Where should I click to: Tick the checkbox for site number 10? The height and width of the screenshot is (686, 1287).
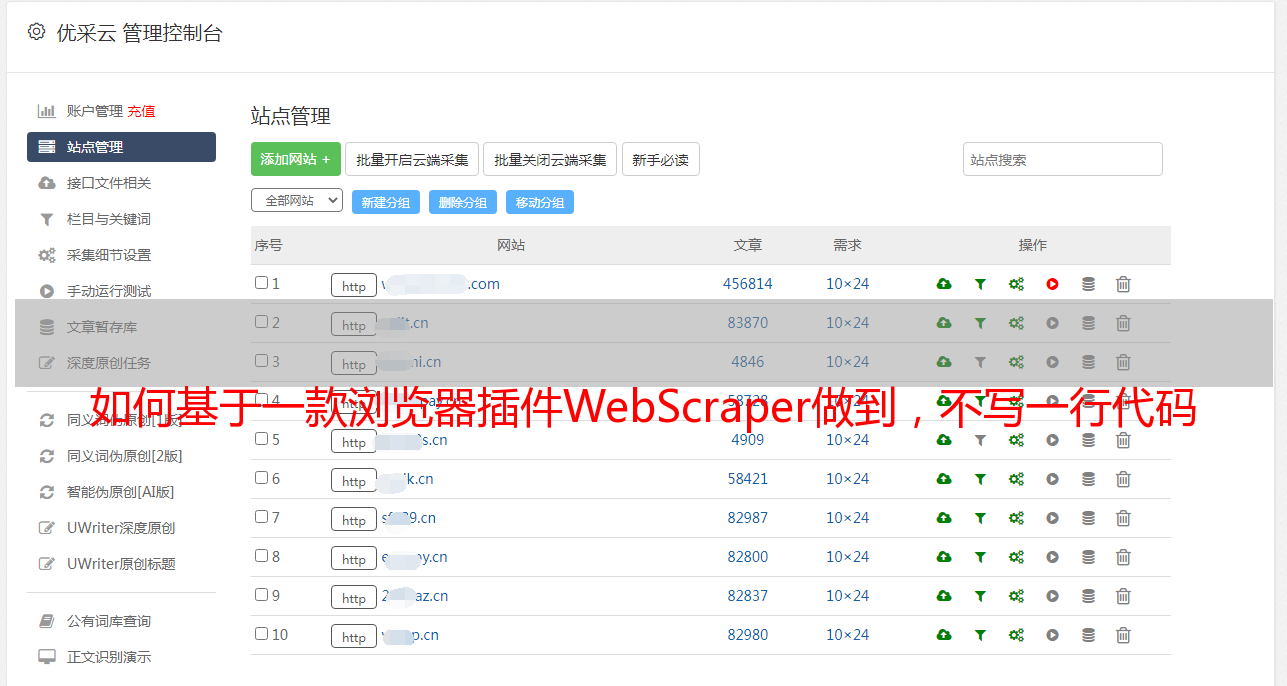pyautogui.click(x=261, y=634)
